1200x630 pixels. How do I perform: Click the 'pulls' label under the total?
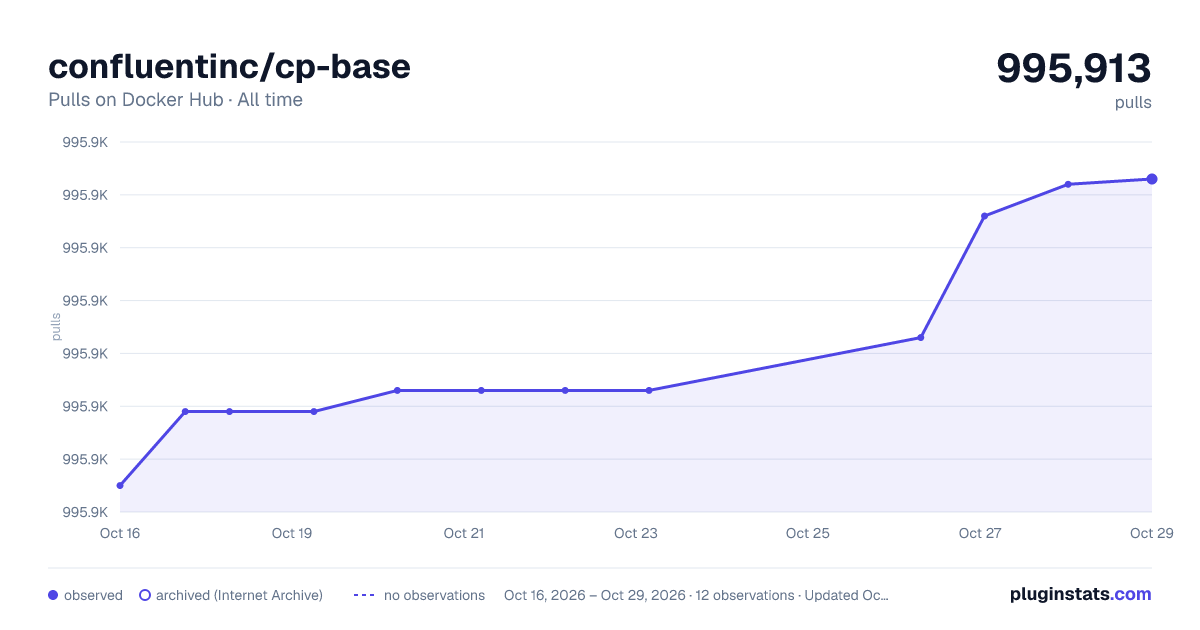[x=1133, y=102]
